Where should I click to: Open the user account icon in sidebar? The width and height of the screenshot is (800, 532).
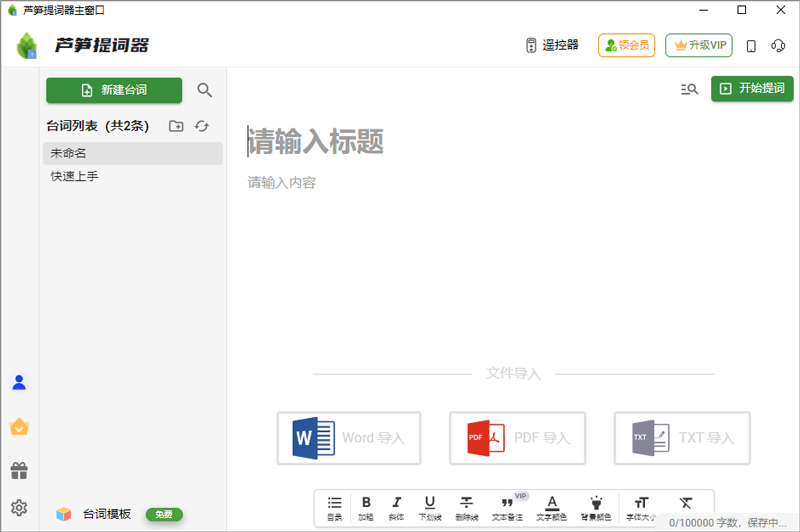pyautogui.click(x=19, y=383)
